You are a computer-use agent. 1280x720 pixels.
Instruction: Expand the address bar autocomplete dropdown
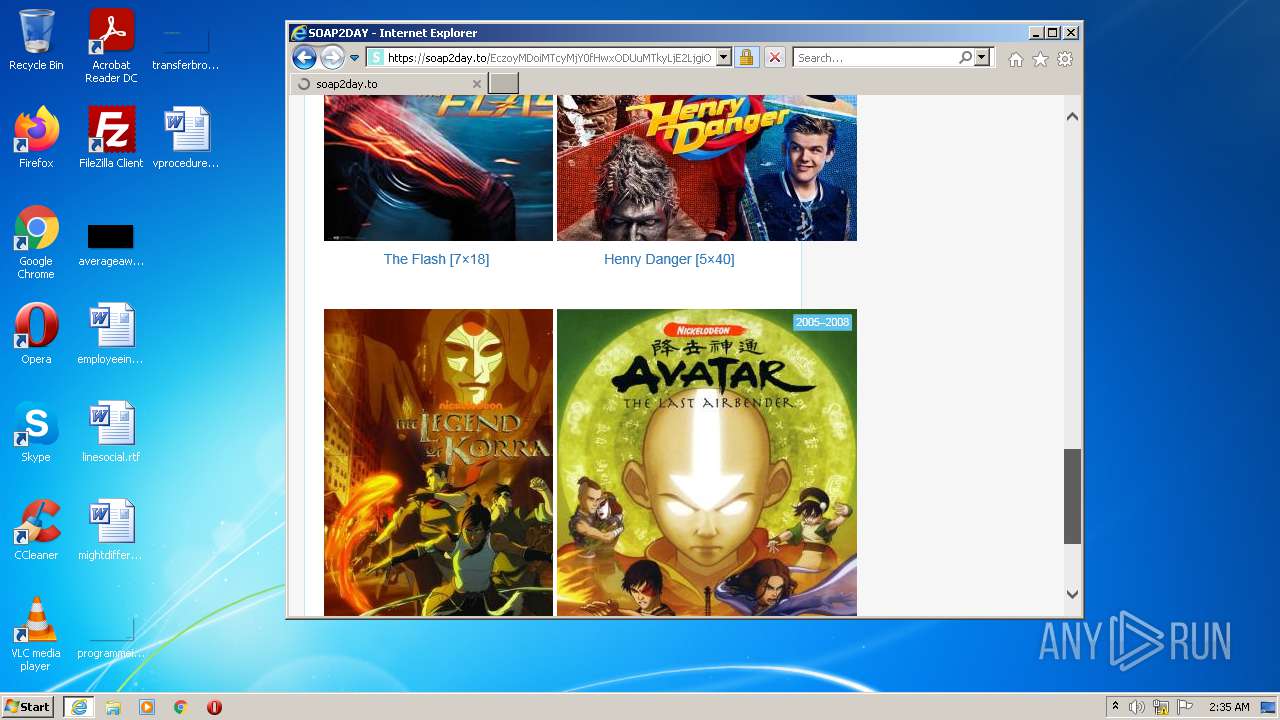click(x=724, y=58)
